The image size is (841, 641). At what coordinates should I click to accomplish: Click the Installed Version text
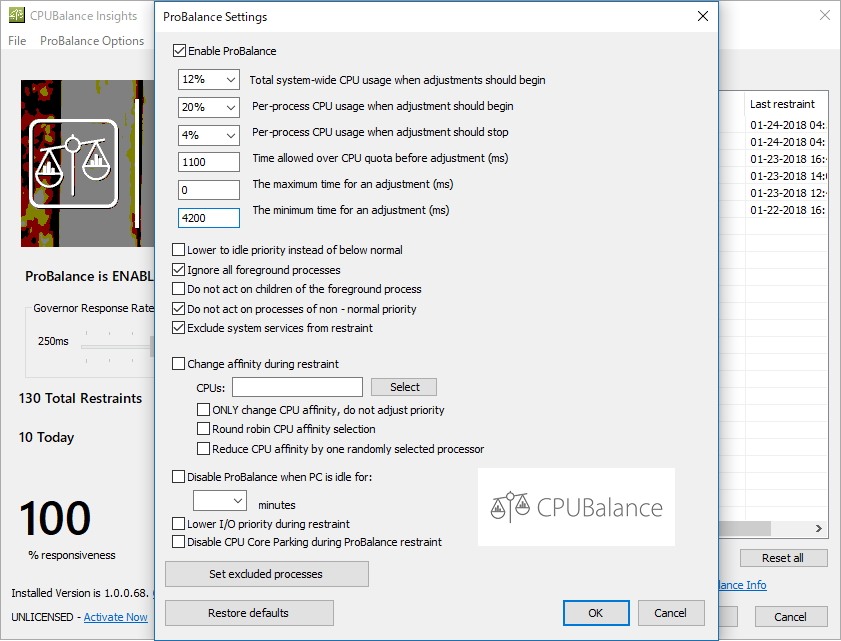coord(80,593)
